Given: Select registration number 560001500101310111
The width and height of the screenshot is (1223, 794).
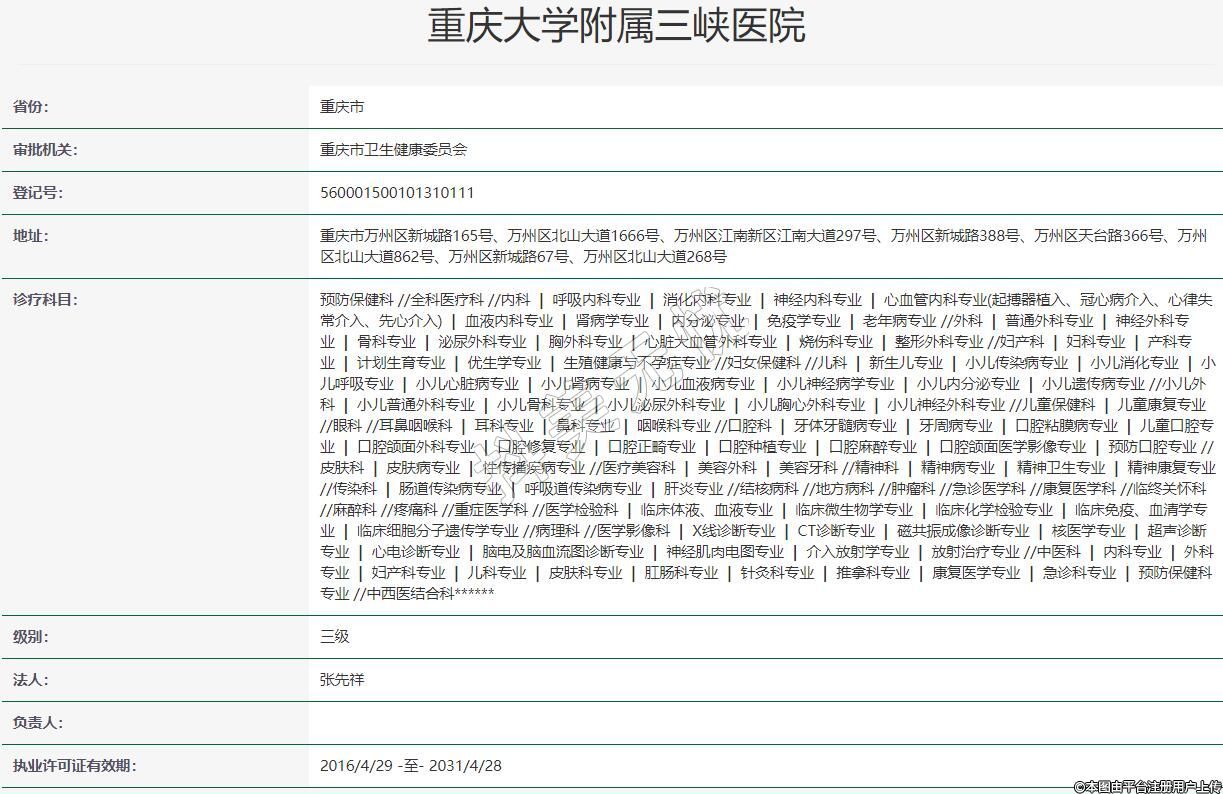Looking at the screenshot, I should pos(397,193).
